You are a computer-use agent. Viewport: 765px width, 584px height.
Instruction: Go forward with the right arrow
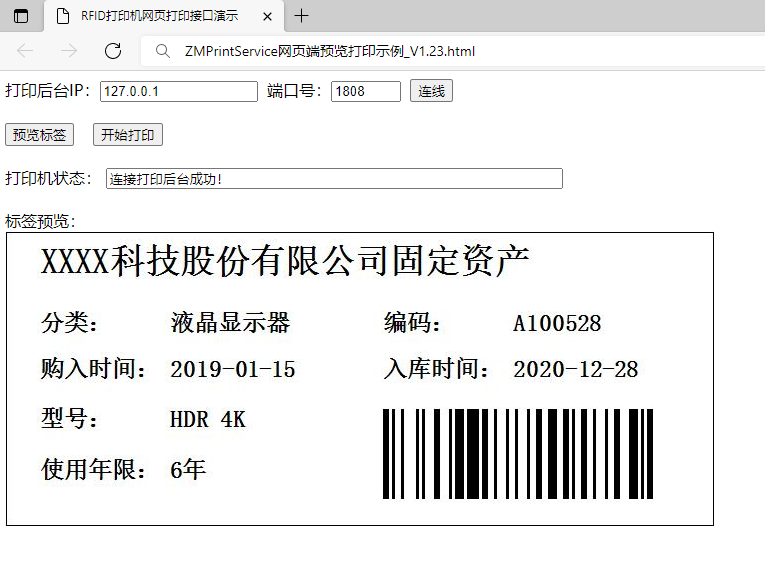tap(69, 51)
